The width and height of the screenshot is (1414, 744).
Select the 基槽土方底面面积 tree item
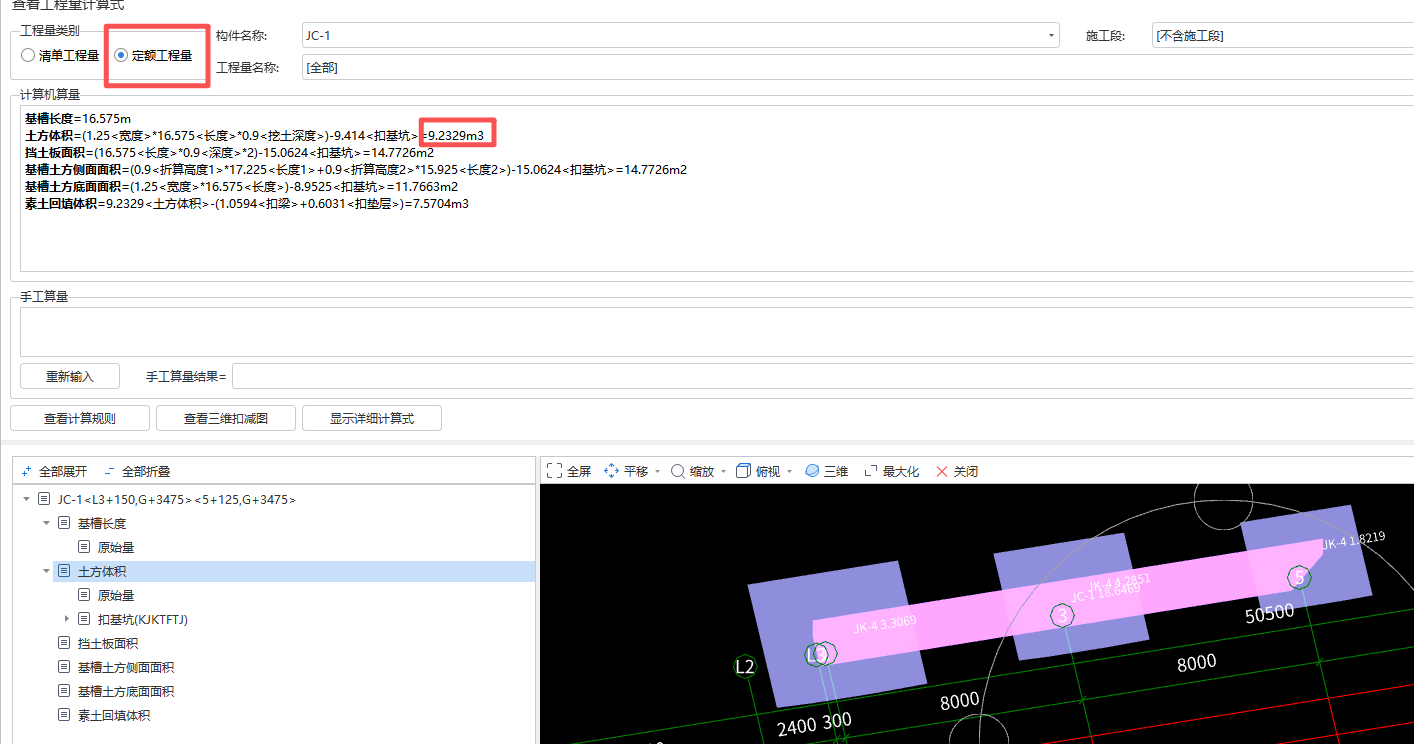point(126,691)
